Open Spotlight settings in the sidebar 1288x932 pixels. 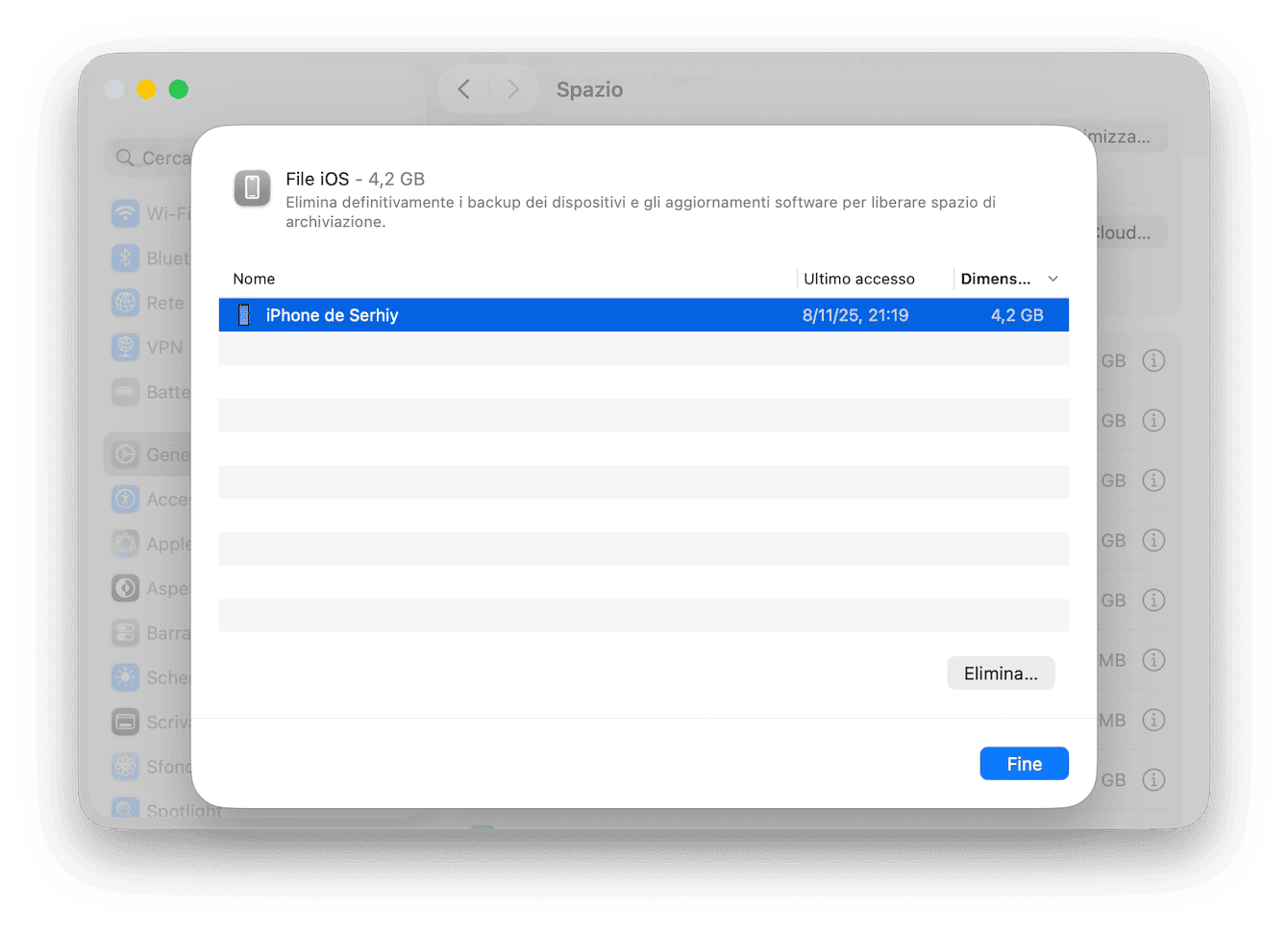click(x=165, y=809)
